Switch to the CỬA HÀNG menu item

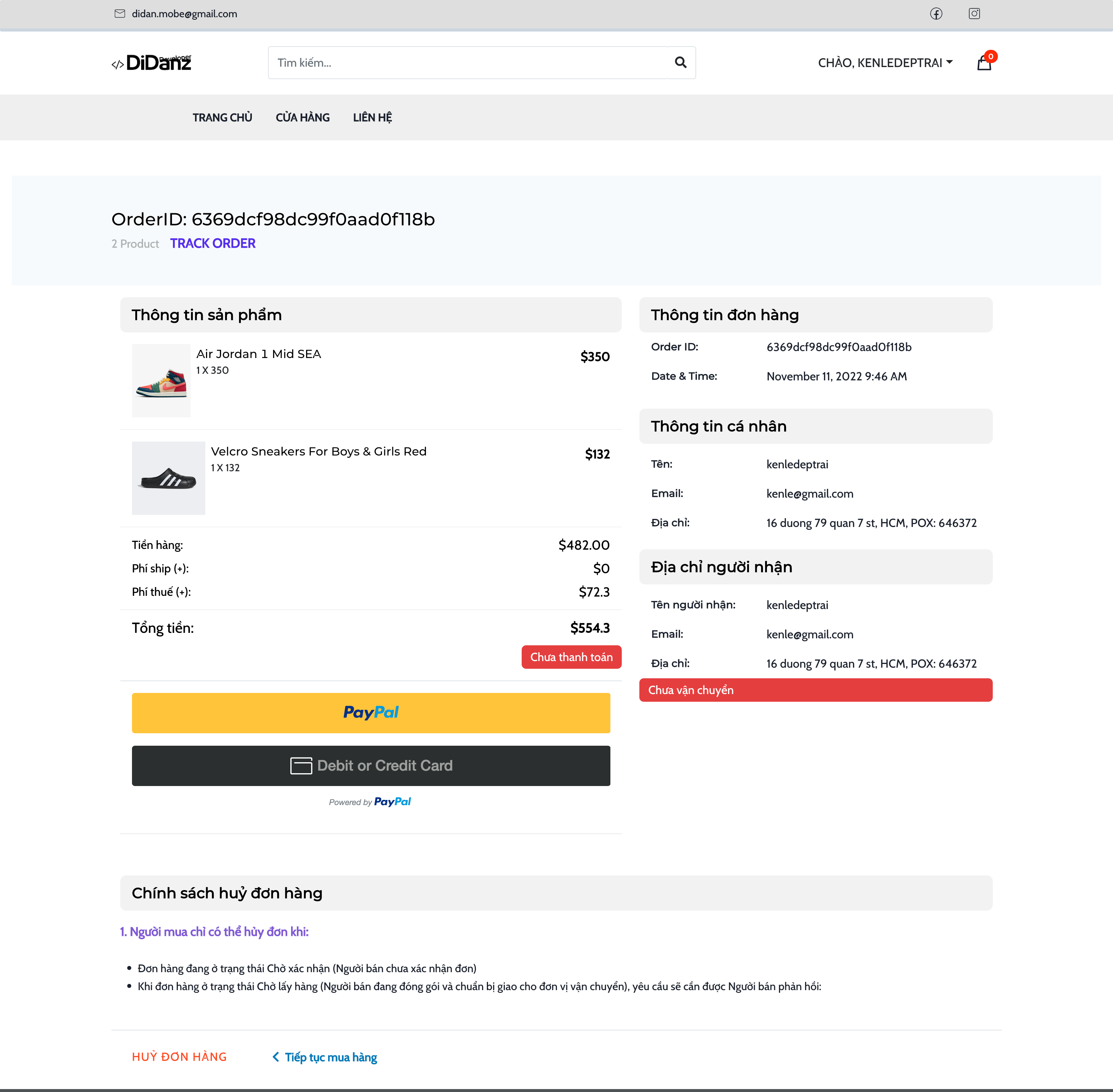302,117
